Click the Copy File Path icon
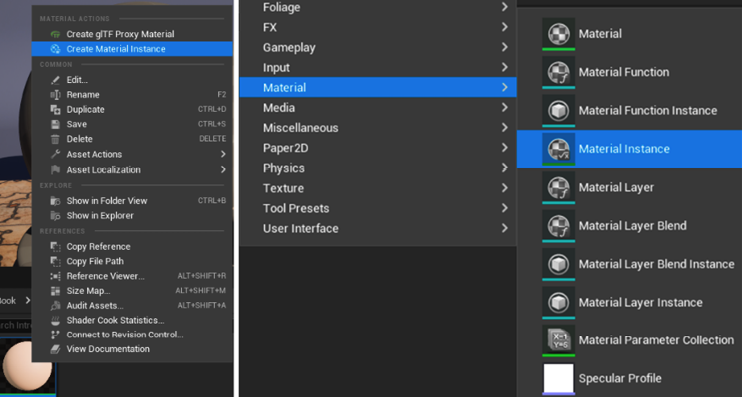 point(55,261)
